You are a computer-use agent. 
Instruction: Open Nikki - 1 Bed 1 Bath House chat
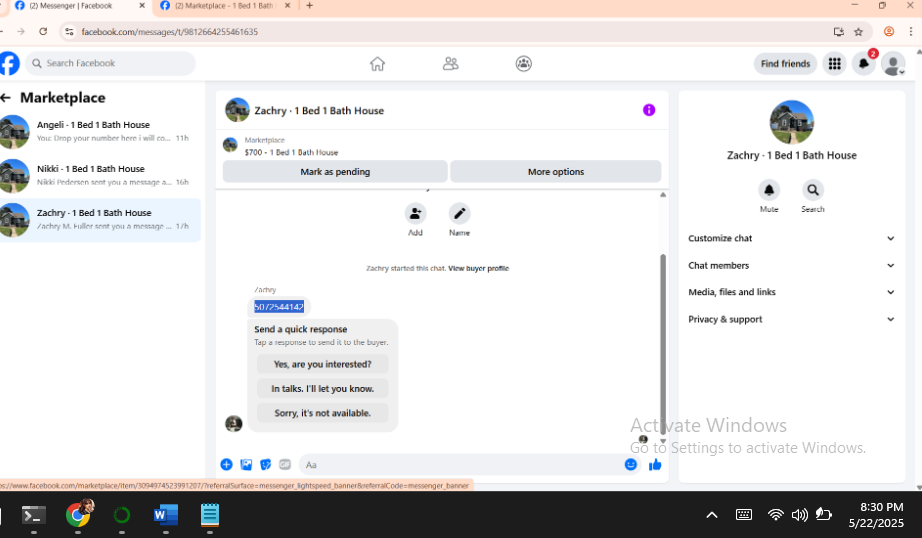click(x=100, y=176)
